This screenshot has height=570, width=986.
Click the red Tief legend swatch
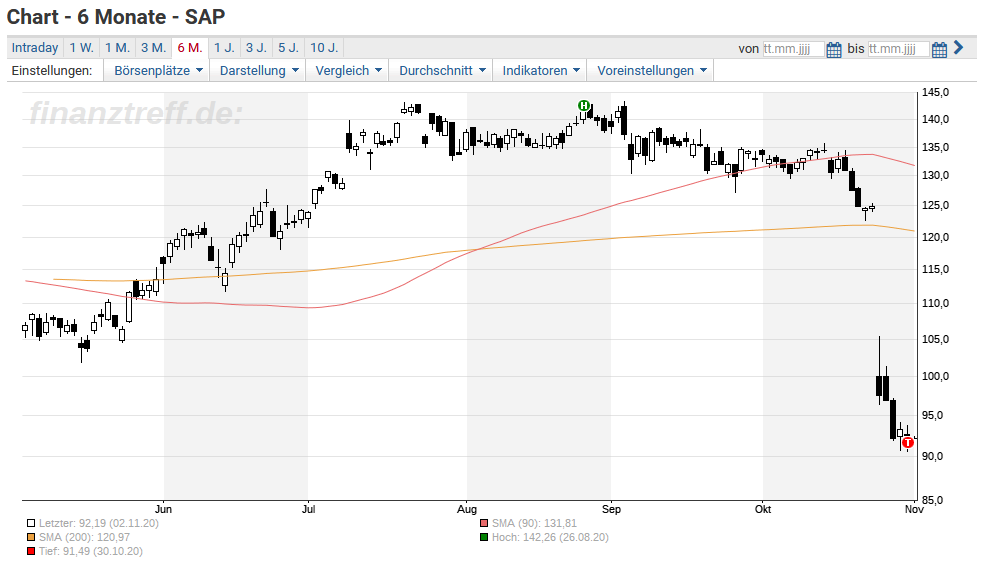31,552
